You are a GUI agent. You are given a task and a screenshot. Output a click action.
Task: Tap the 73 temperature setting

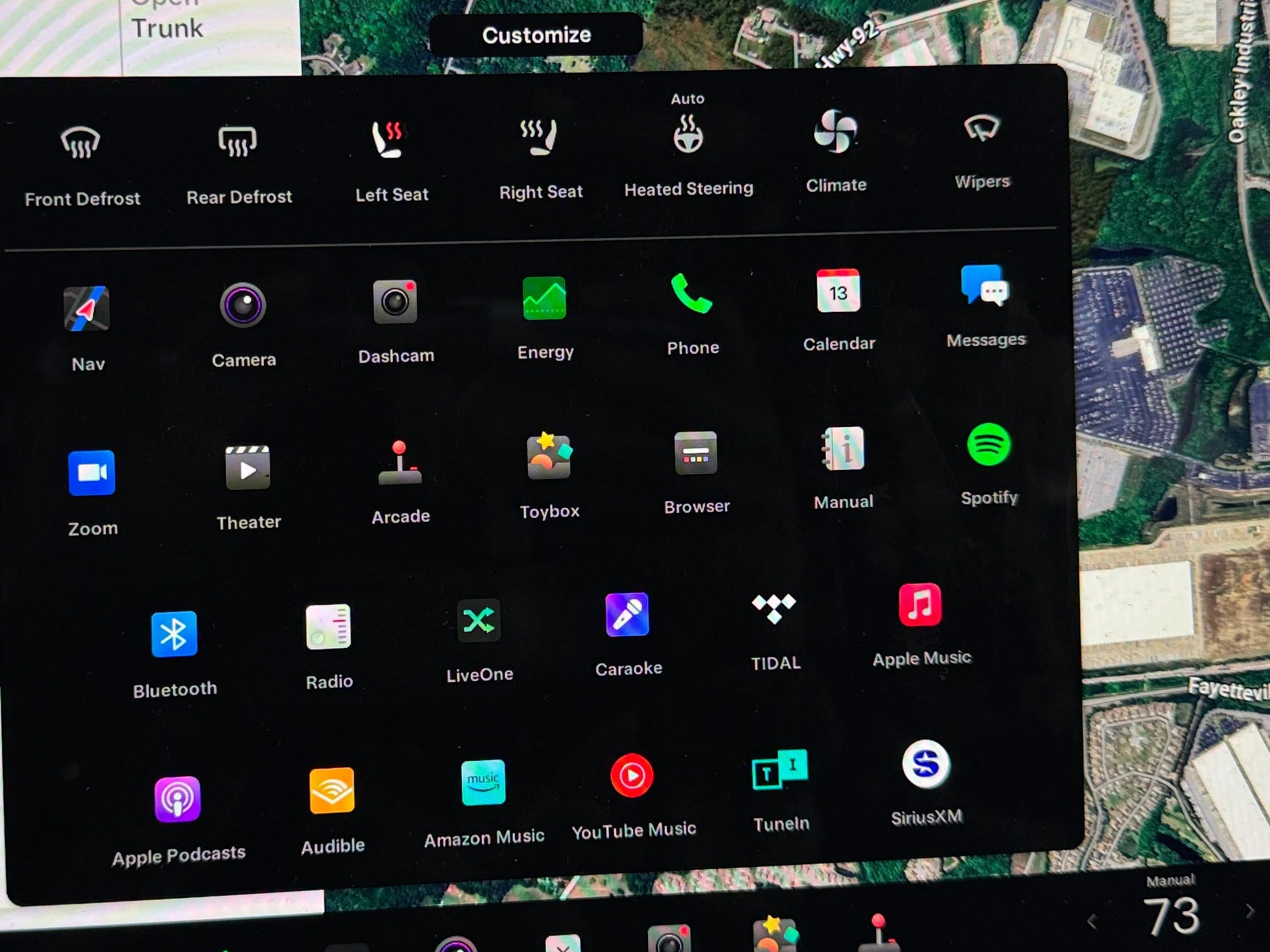(1171, 916)
